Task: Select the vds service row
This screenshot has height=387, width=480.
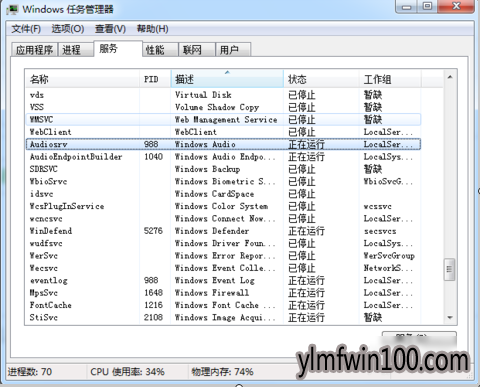Action: (223, 95)
